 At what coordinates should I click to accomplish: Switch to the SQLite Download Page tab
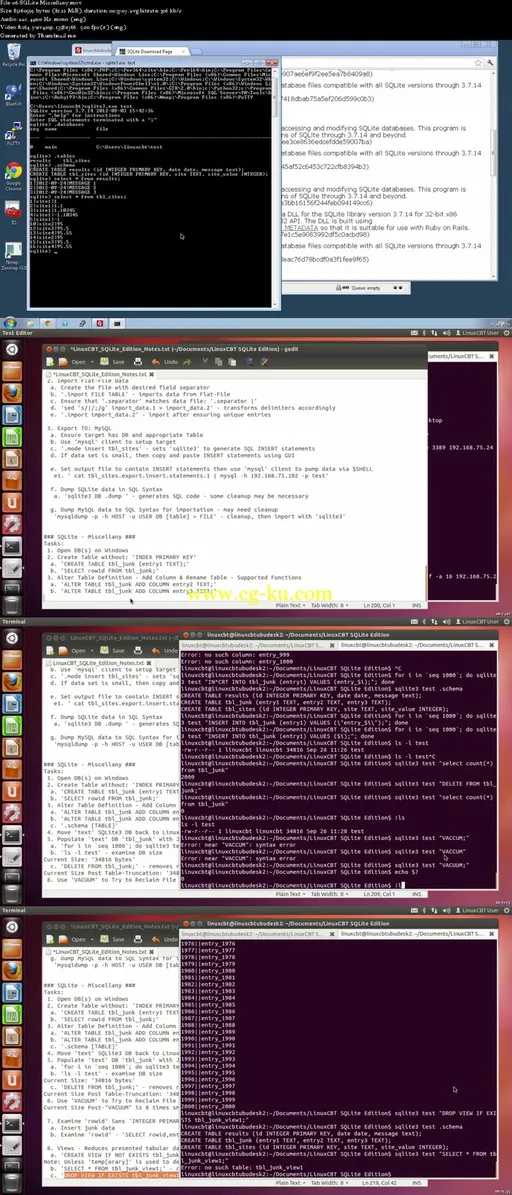(148, 51)
